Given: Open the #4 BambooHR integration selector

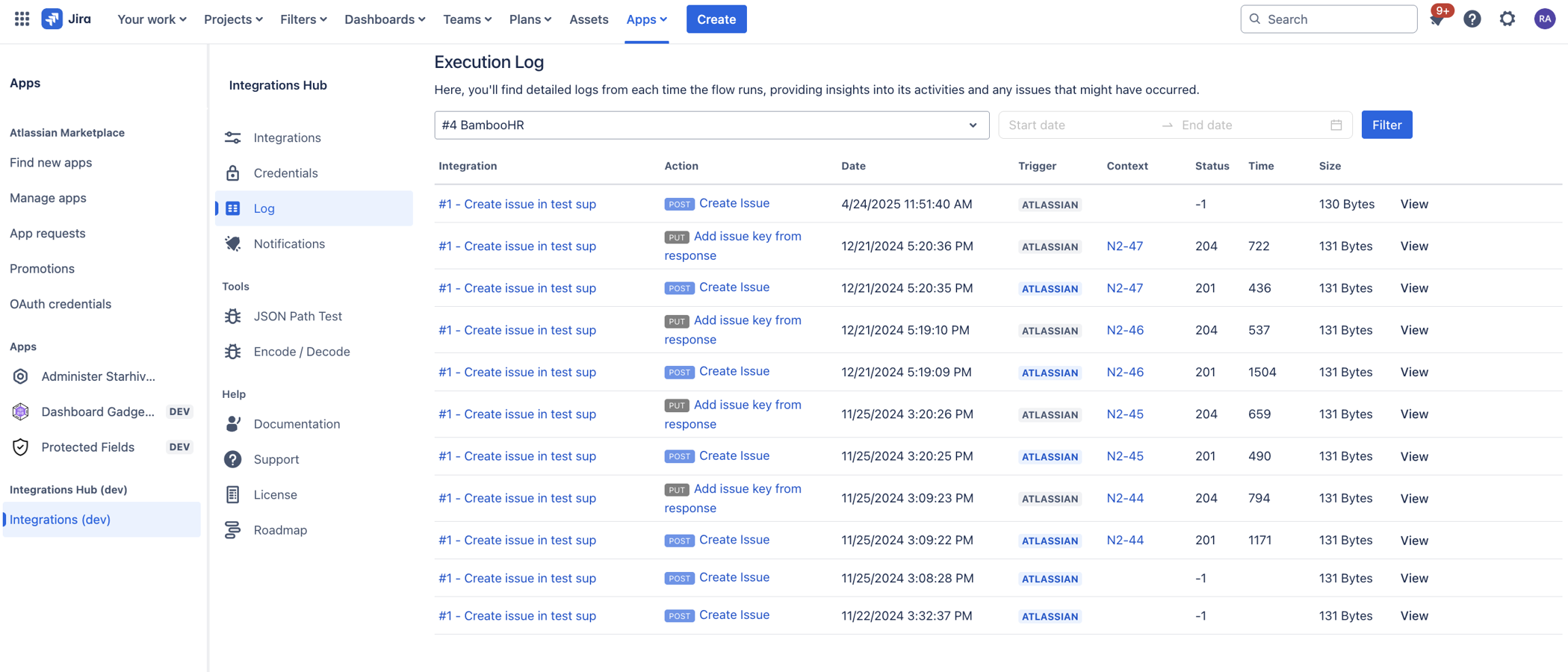Looking at the screenshot, I should [x=711, y=125].
